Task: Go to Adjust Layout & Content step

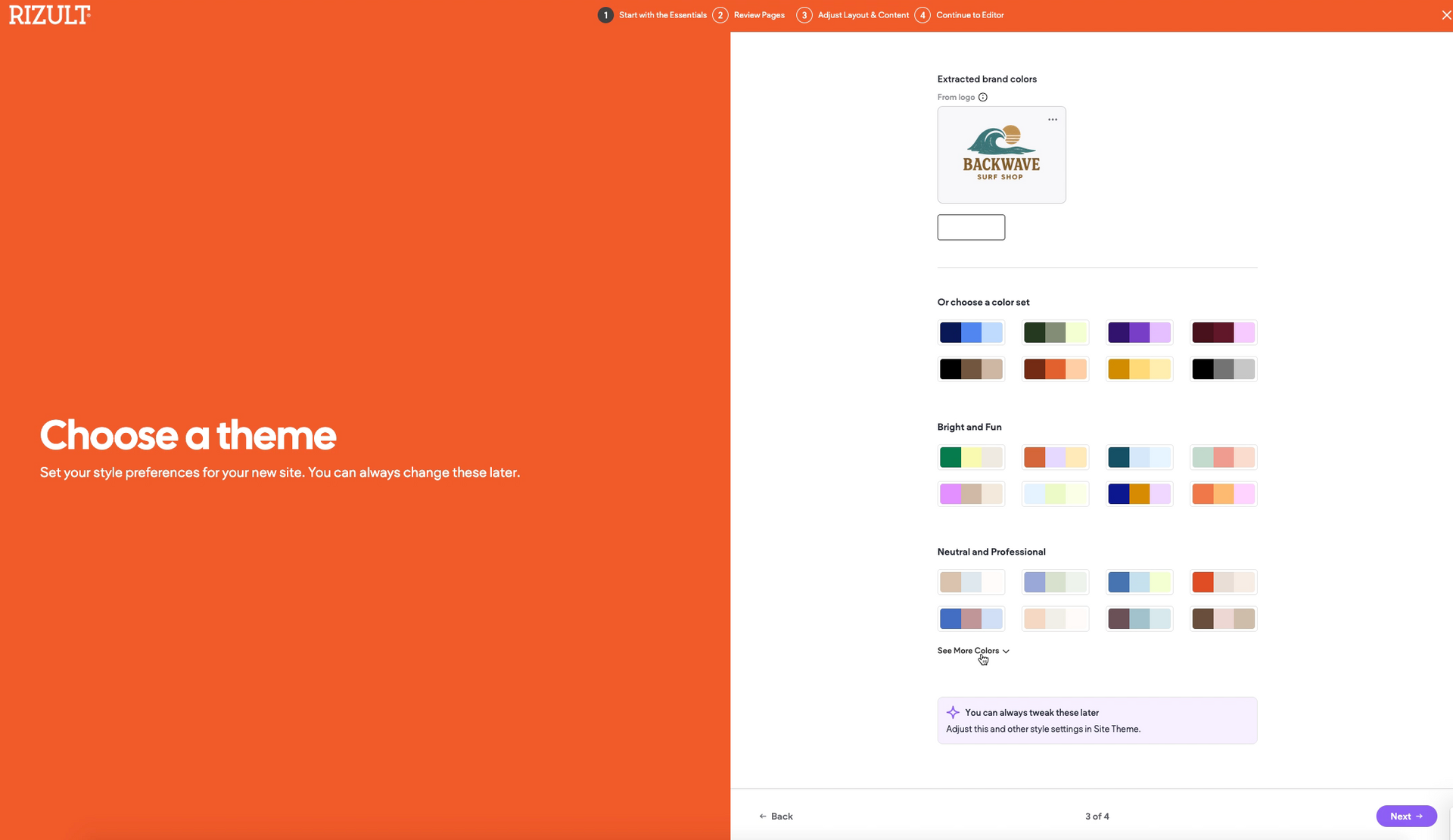Action: pos(863,15)
